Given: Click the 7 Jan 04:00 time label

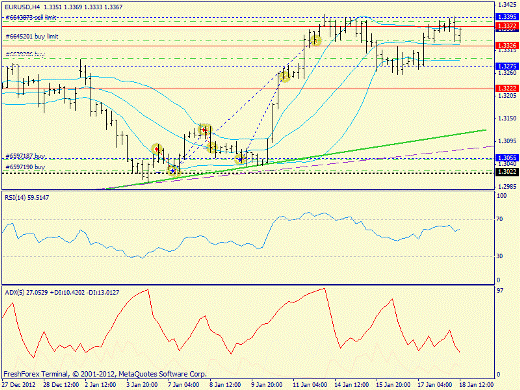Looking at the screenshot, I should (183, 384).
